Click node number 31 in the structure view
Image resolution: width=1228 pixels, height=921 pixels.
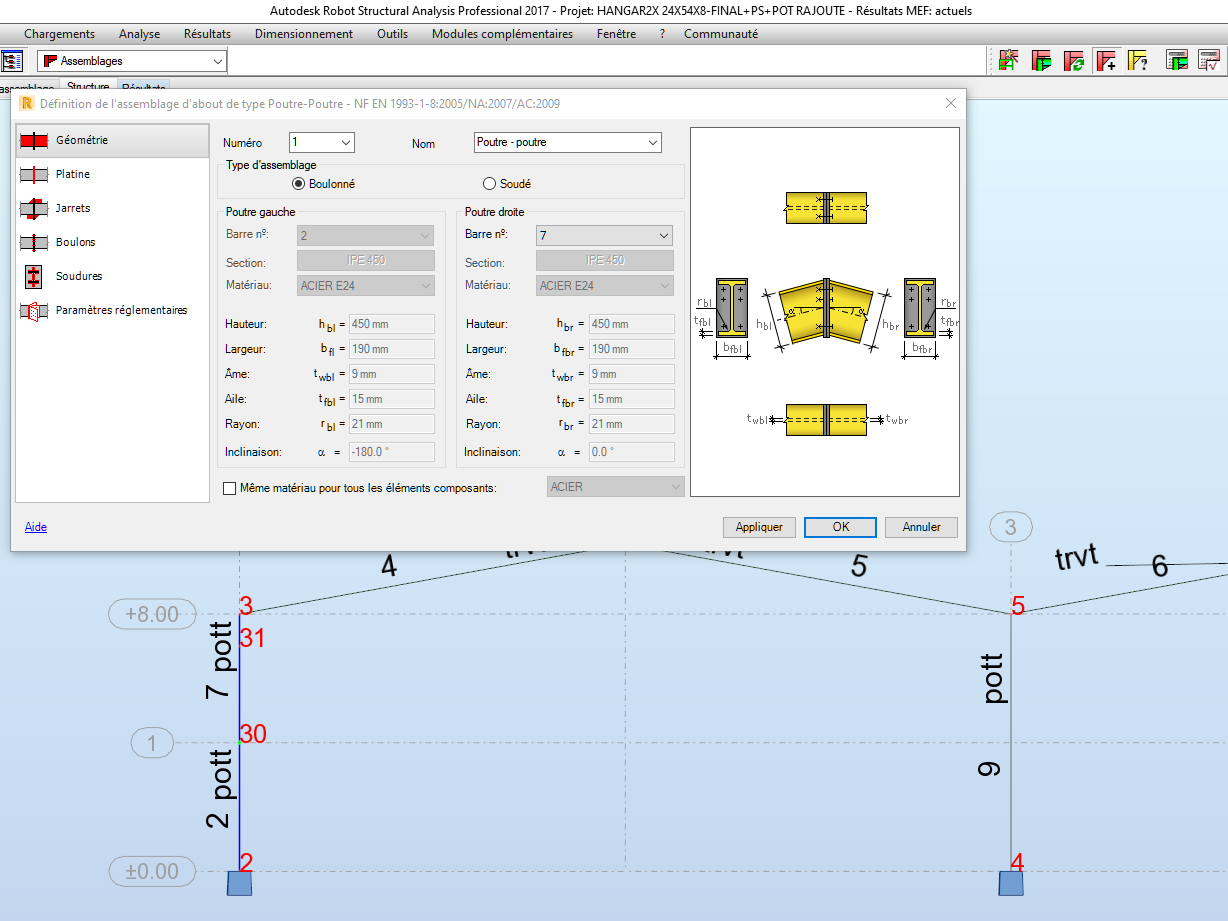coord(252,637)
